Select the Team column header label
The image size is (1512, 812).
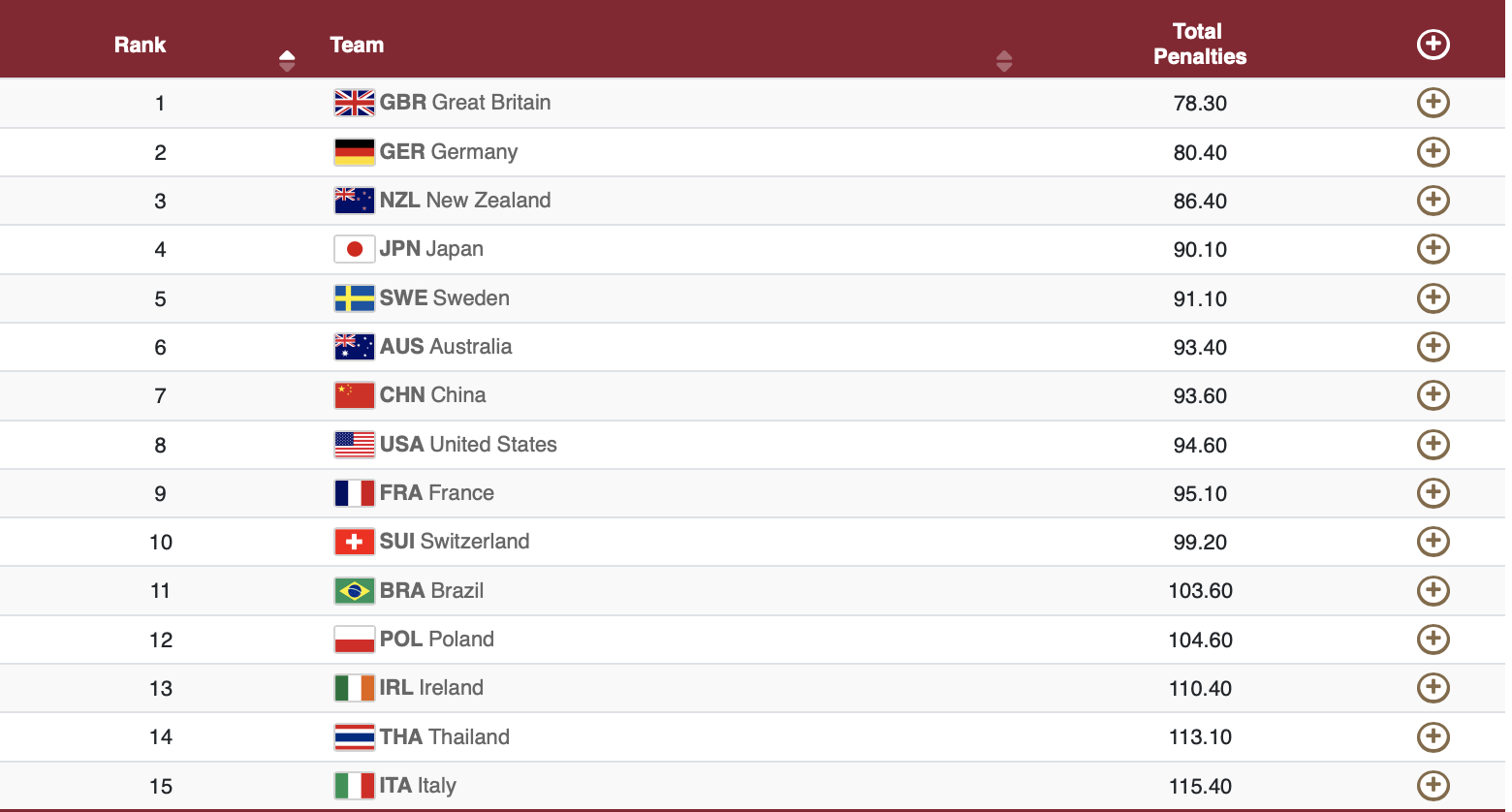[x=357, y=45]
